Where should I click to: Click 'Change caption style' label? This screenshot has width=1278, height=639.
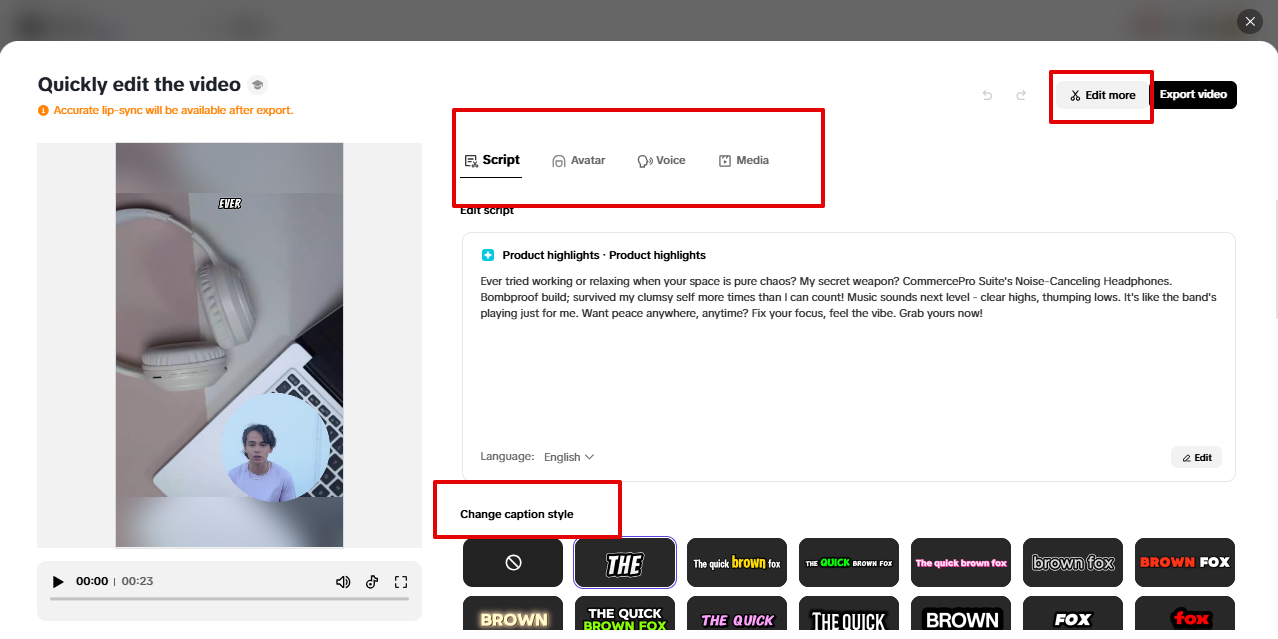pyautogui.click(x=517, y=514)
